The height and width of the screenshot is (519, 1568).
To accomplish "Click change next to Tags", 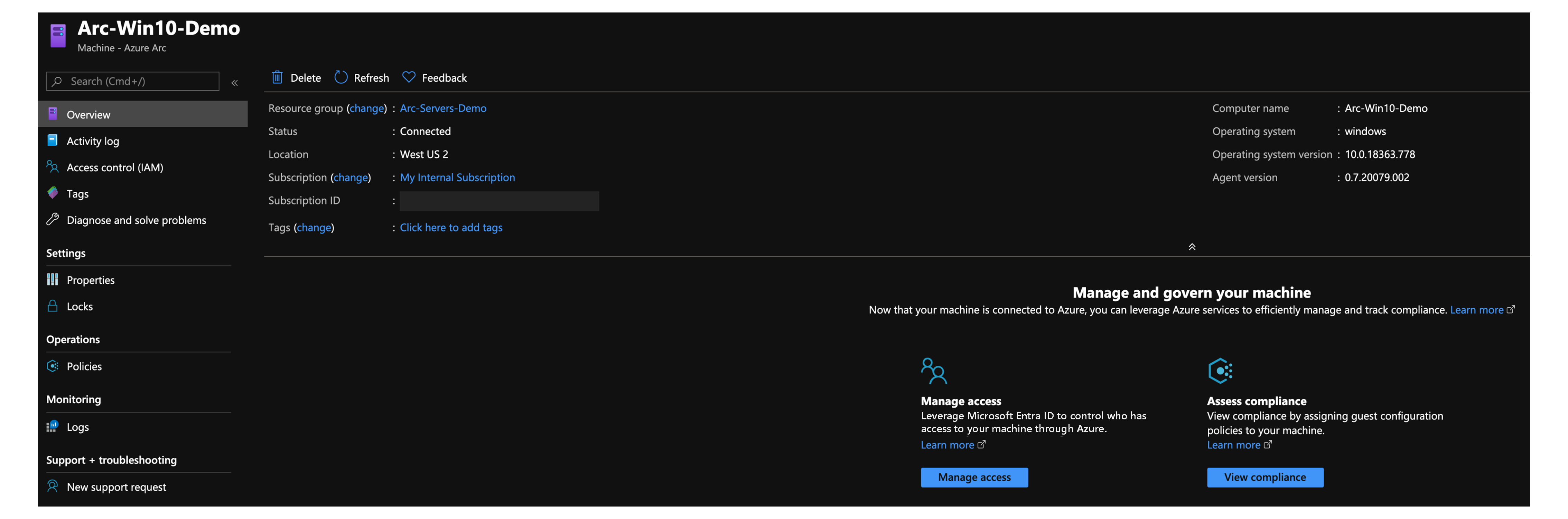I will tap(314, 227).
